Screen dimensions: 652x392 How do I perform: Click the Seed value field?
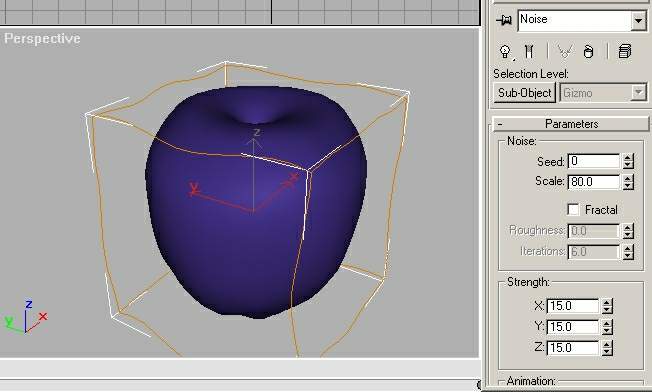tap(593, 161)
